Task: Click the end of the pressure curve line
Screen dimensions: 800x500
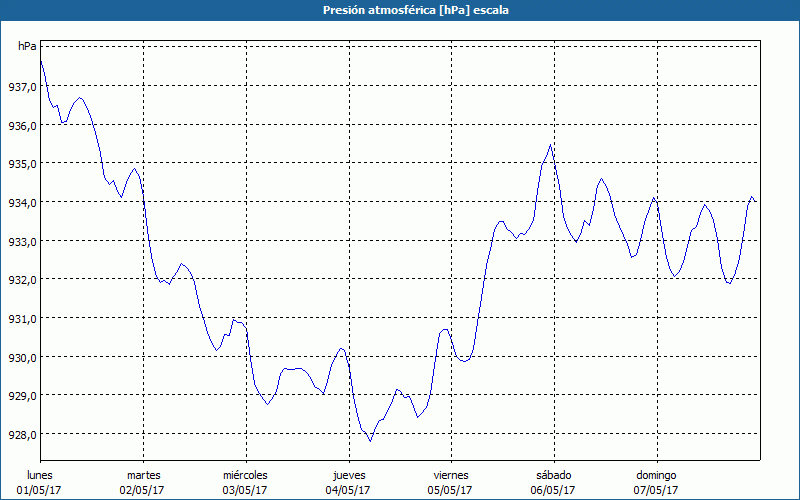Action: (x=756, y=202)
